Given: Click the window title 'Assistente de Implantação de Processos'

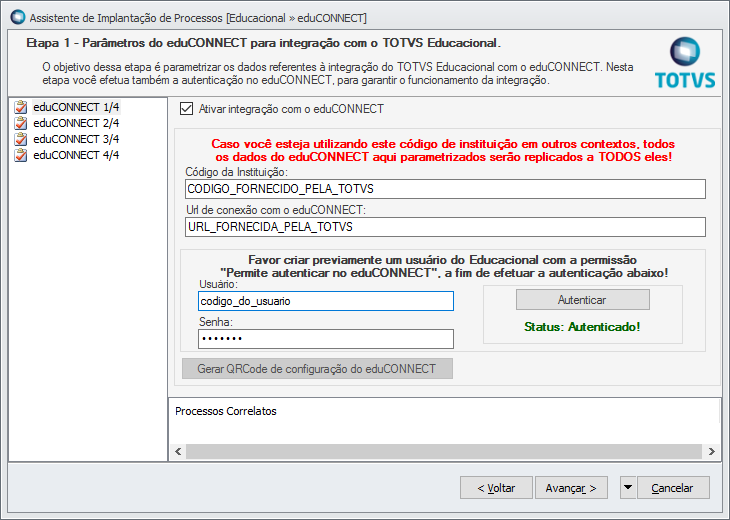Looking at the screenshot, I should click(198, 18).
